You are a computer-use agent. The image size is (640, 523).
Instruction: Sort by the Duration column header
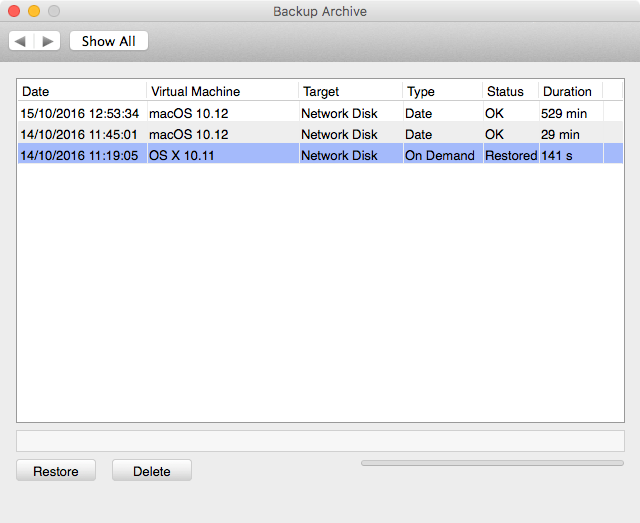click(571, 91)
